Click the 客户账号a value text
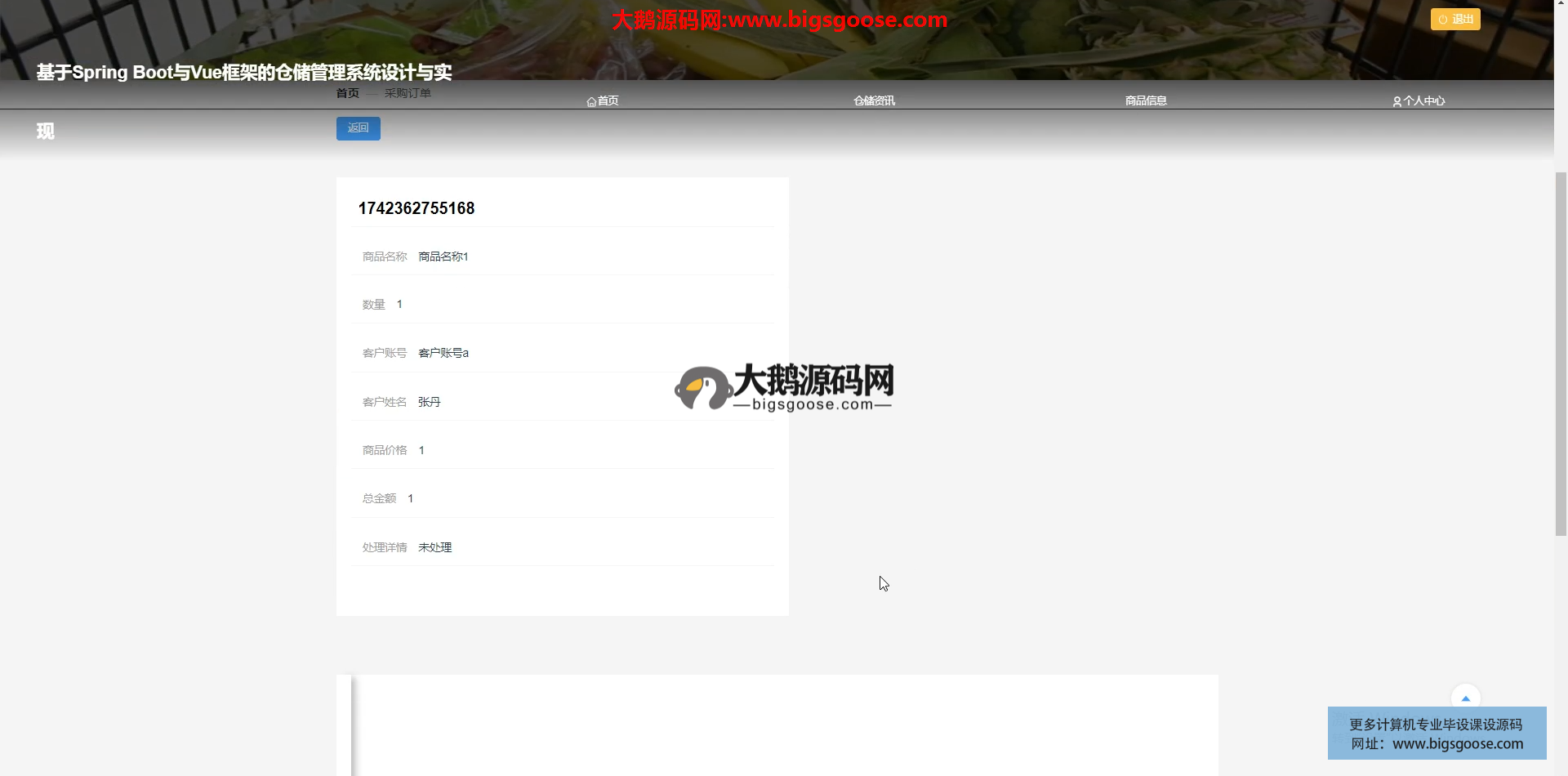The height and width of the screenshot is (776, 1568). click(x=443, y=353)
